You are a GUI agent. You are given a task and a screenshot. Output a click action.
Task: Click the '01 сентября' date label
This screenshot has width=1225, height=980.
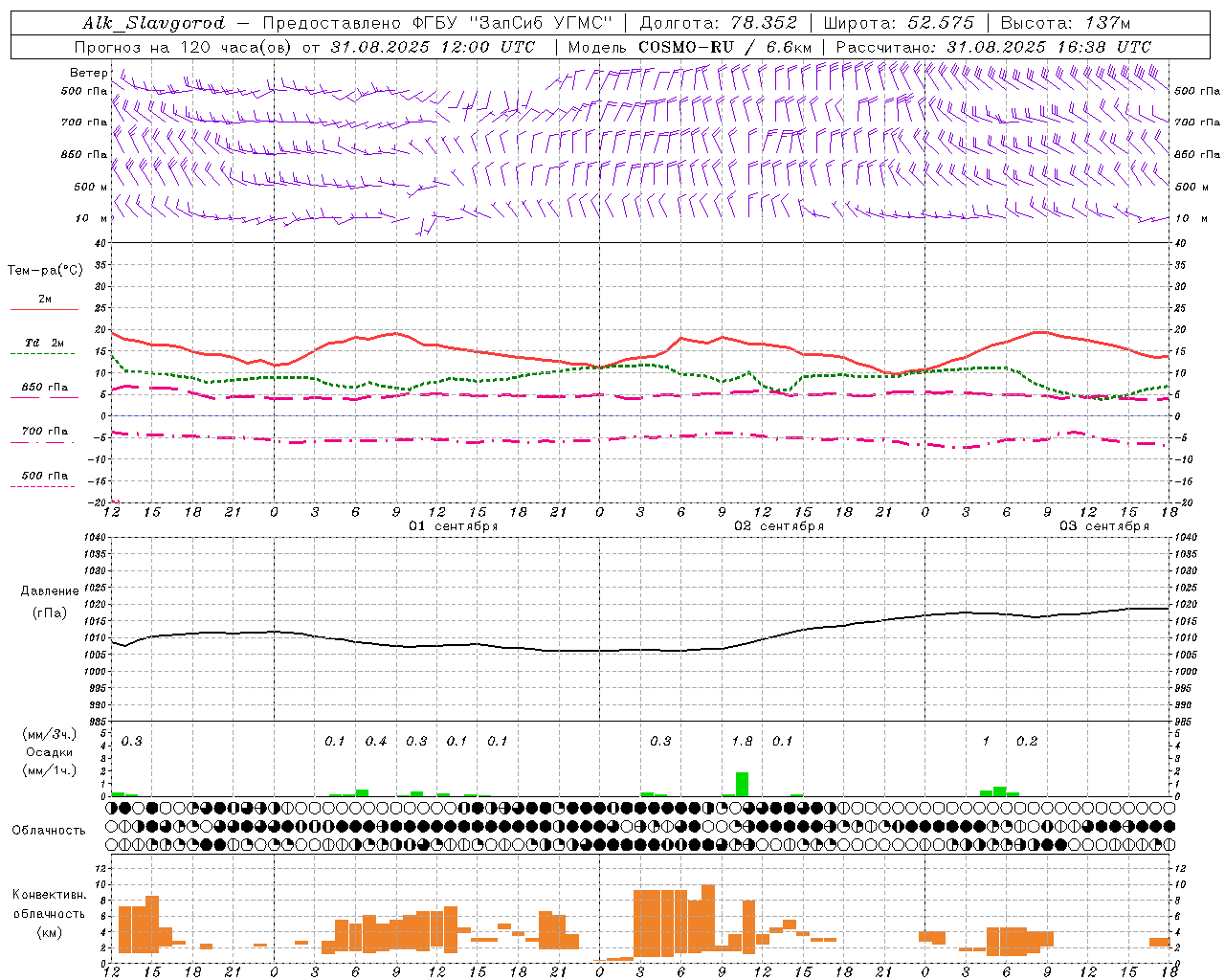click(454, 526)
